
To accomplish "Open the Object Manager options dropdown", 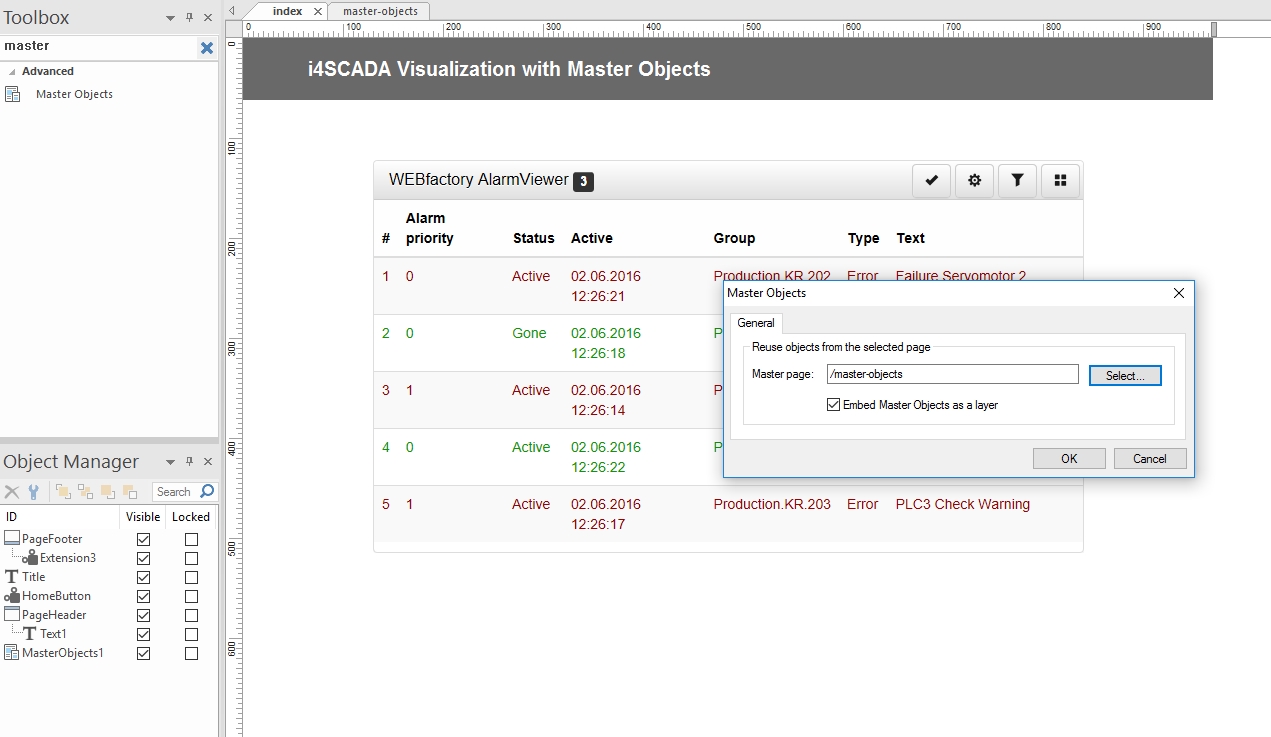I will coord(170,462).
